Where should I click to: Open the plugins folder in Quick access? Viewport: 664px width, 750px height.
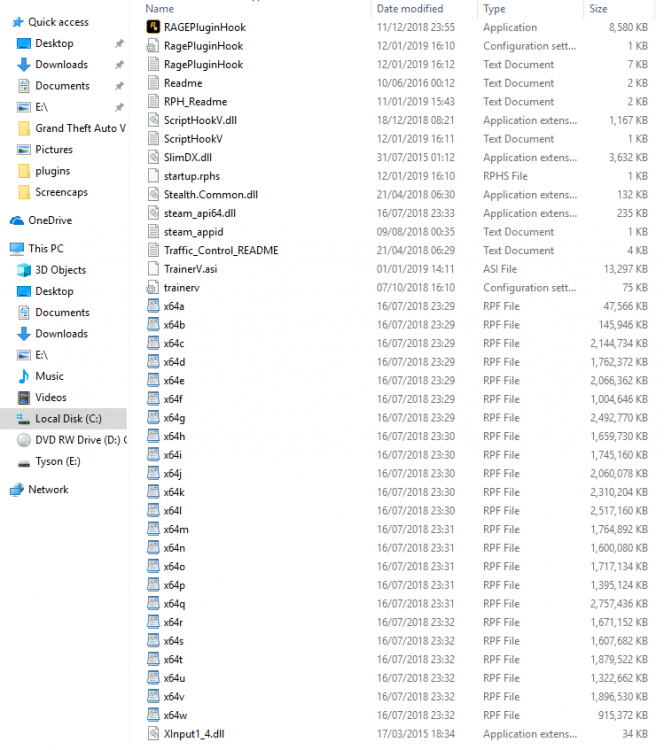(53, 171)
